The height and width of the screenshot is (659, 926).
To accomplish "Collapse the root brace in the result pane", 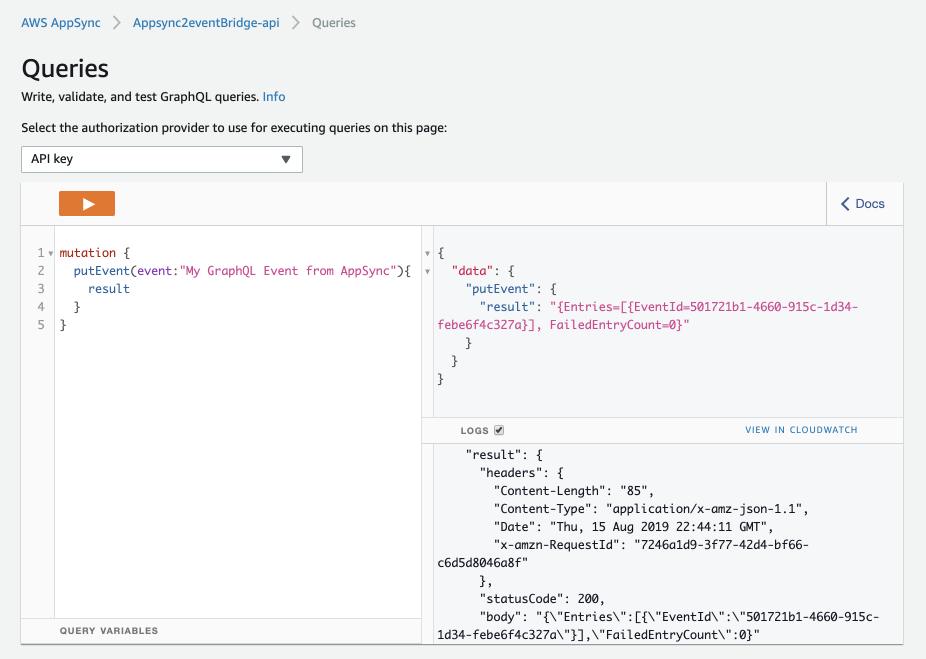I will pos(428,253).
